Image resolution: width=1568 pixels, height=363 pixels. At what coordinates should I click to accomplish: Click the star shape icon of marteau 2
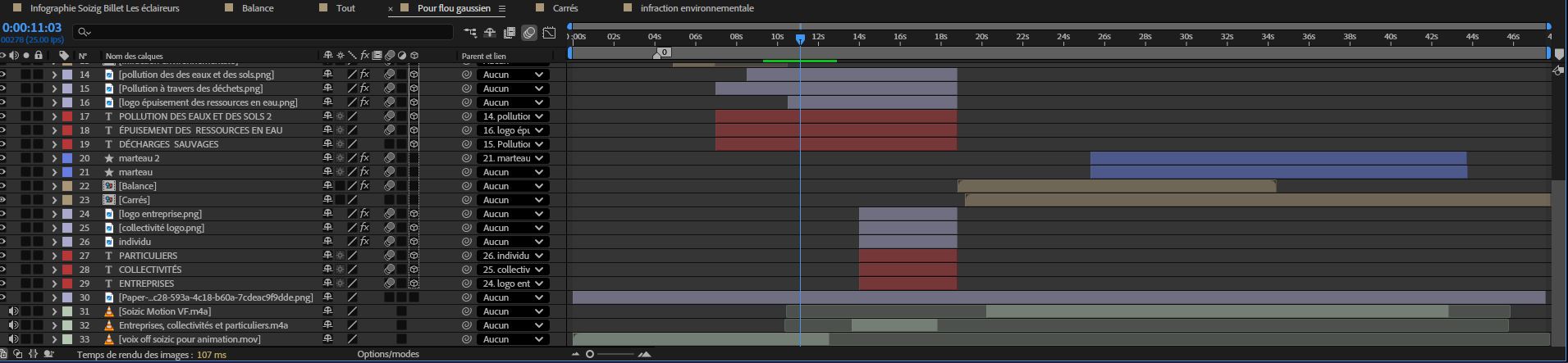(109, 158)
